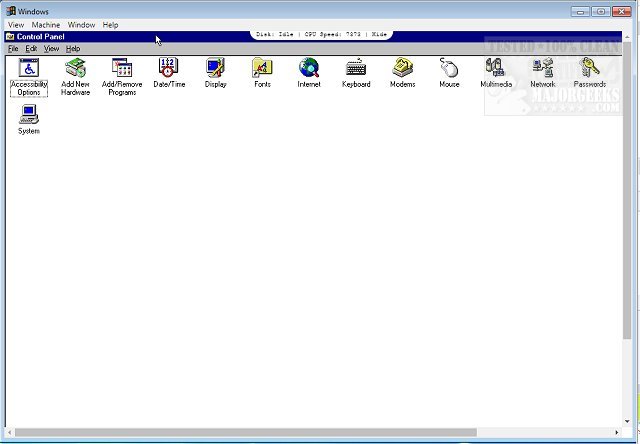Image resolution: width=640 pixels, height=444 pixels.
Task: Open Control Panel Help menu
Action: pos(73,49)
